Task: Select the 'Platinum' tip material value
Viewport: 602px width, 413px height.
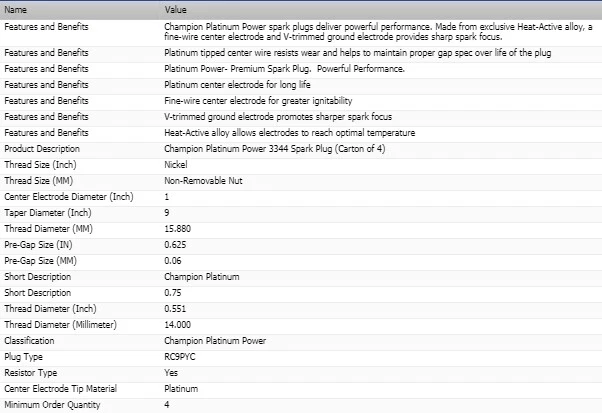Action: tap(181, 389)
